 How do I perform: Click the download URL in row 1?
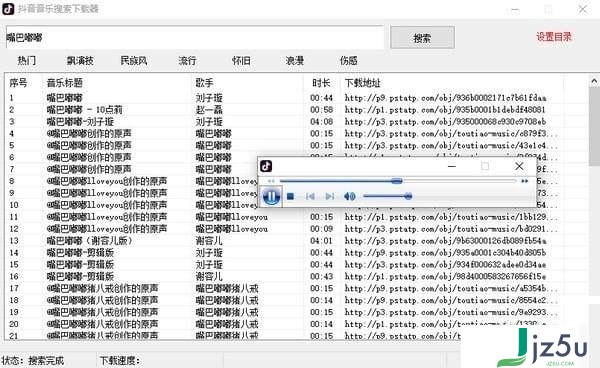(x=445, y=98)
